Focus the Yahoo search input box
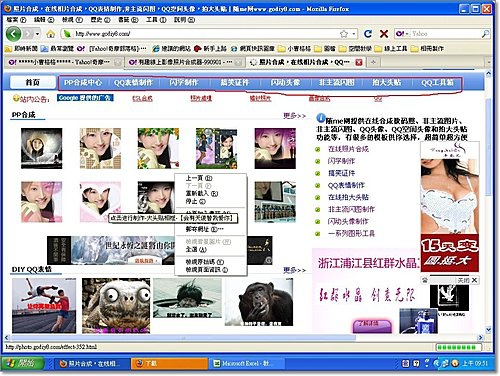Screen dimensions: 500x376 pos(445,34)
